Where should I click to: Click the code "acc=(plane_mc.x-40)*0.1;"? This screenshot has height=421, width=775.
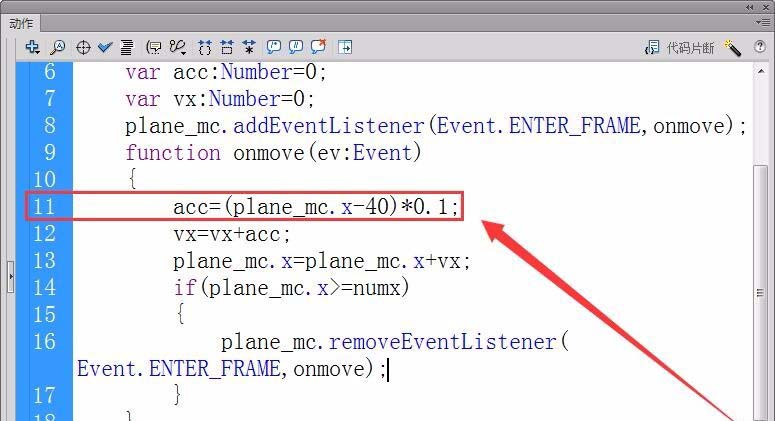point(316,207)
